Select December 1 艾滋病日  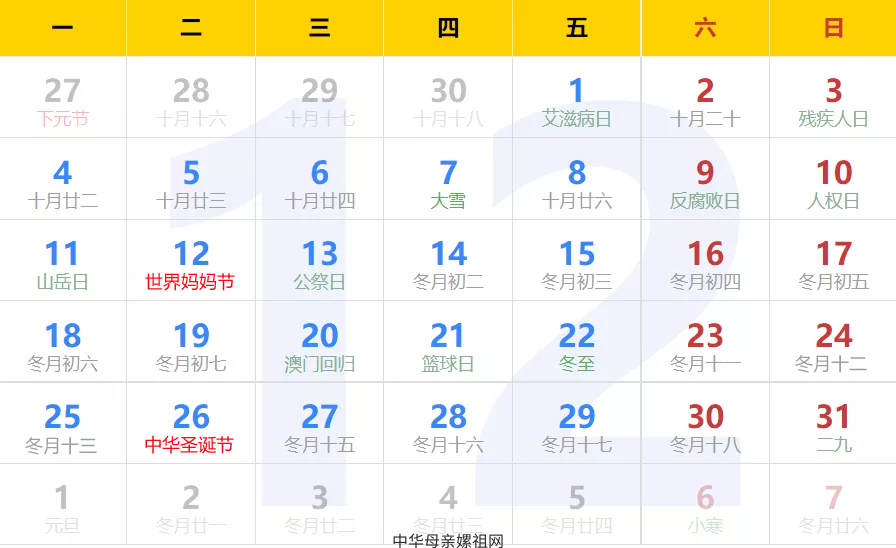577,98
